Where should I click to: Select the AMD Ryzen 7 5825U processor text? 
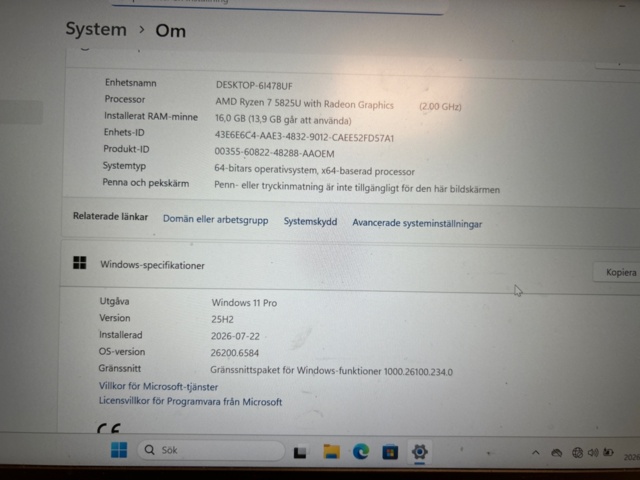pyautogui.click(x=304, y=104)
